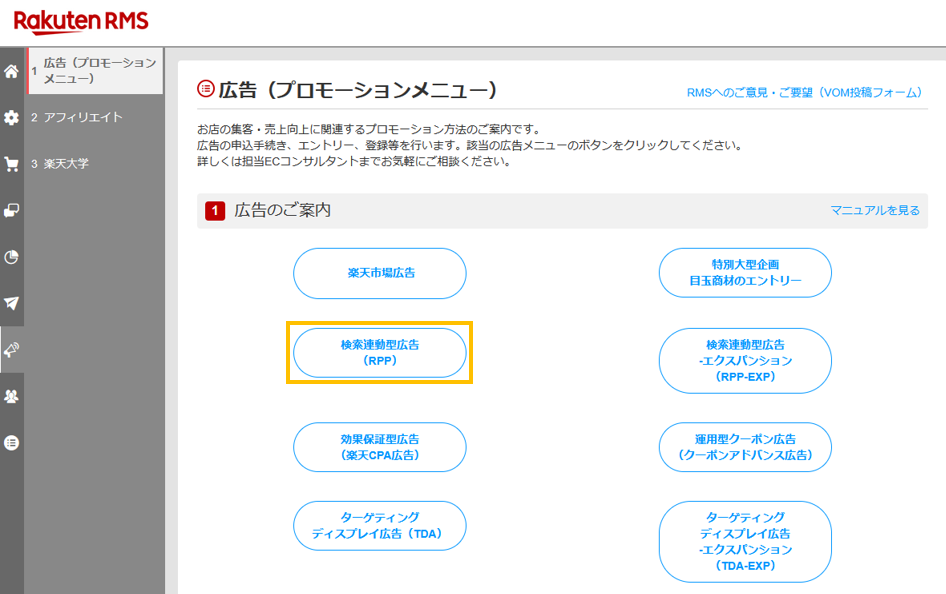The image size is (946, 594).
Task: Open the list menu icon in sidebar
Action: click(x=11, y=443)
